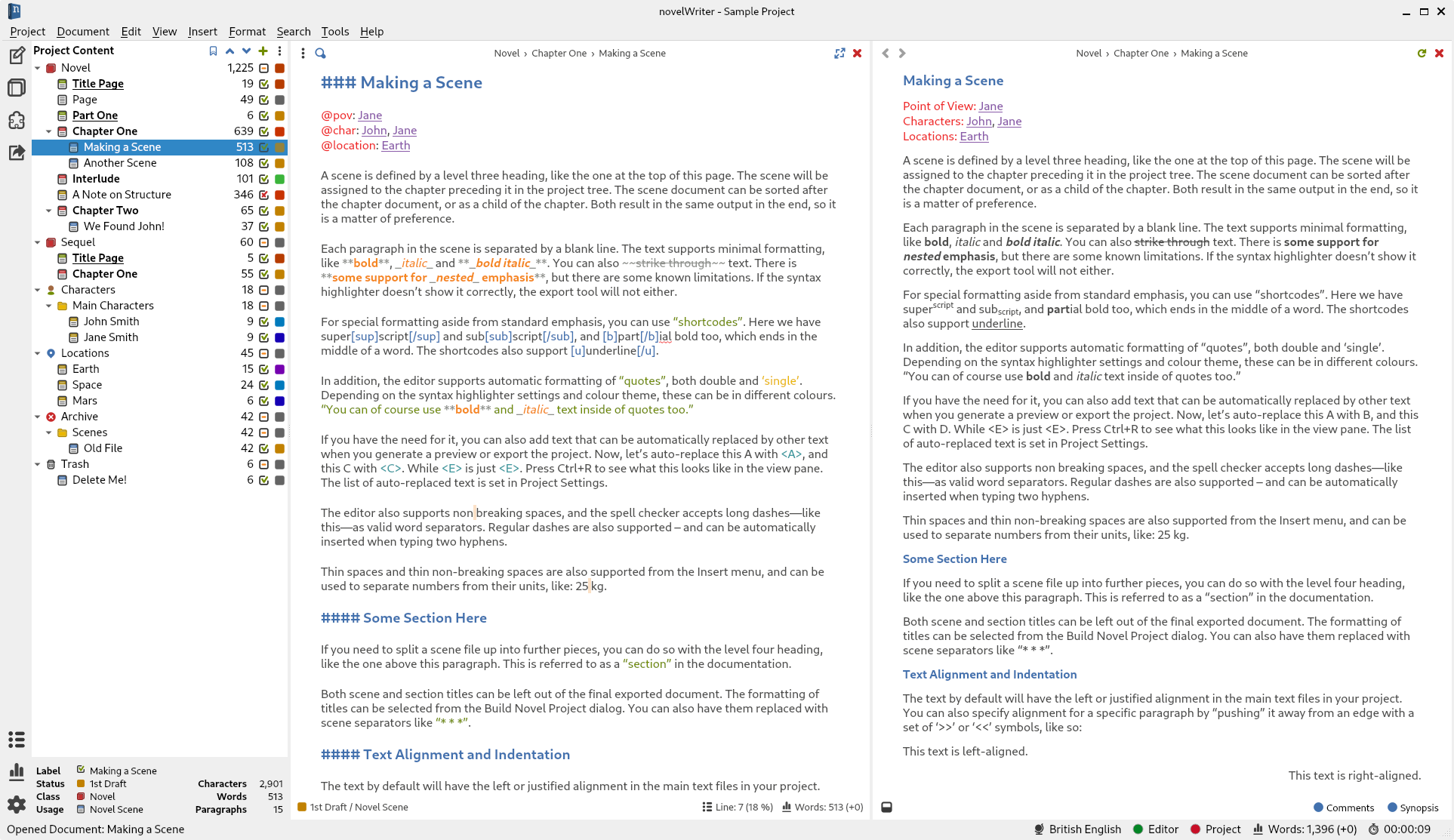Toggle the Comments option in the viewer footer
Viewport: 1454px width, 840px height.
(1344, 808)
